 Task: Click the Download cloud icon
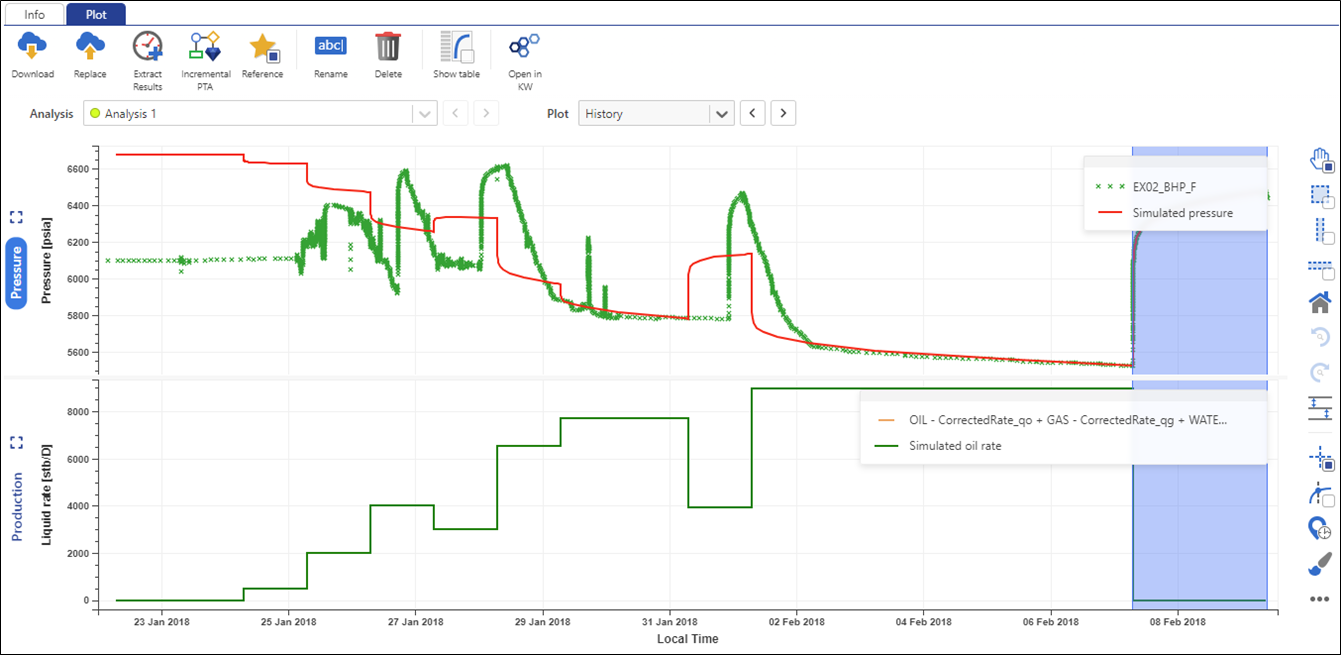pos(33,46)
